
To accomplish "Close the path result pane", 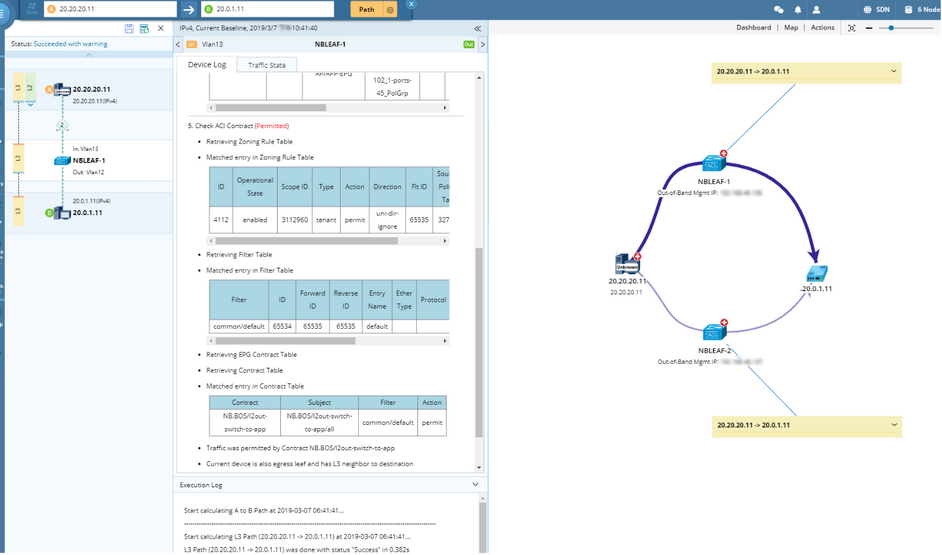I will tap(160, 28).
